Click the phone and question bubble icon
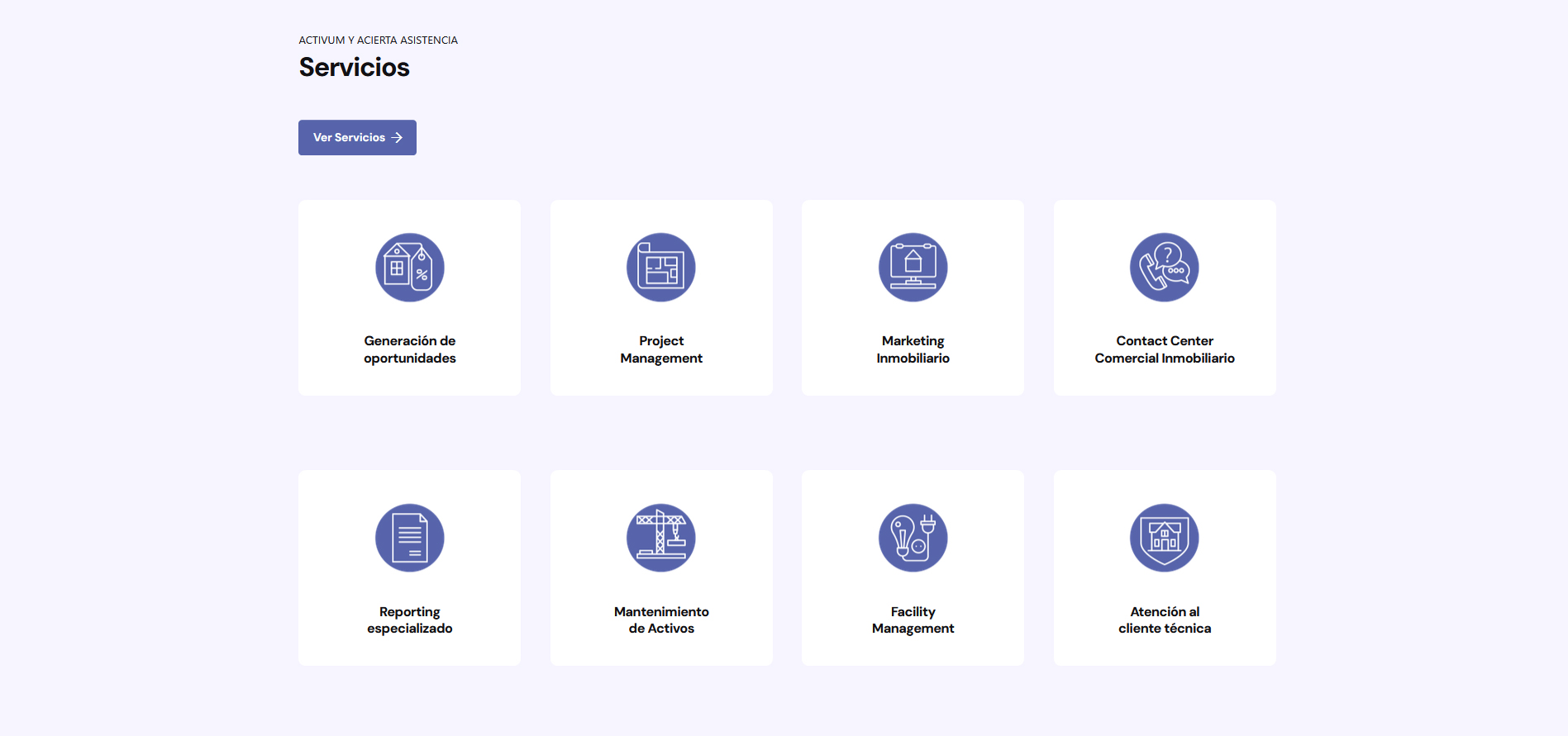The height and width of the screenshot is (736, 1568). [1164, 268]
